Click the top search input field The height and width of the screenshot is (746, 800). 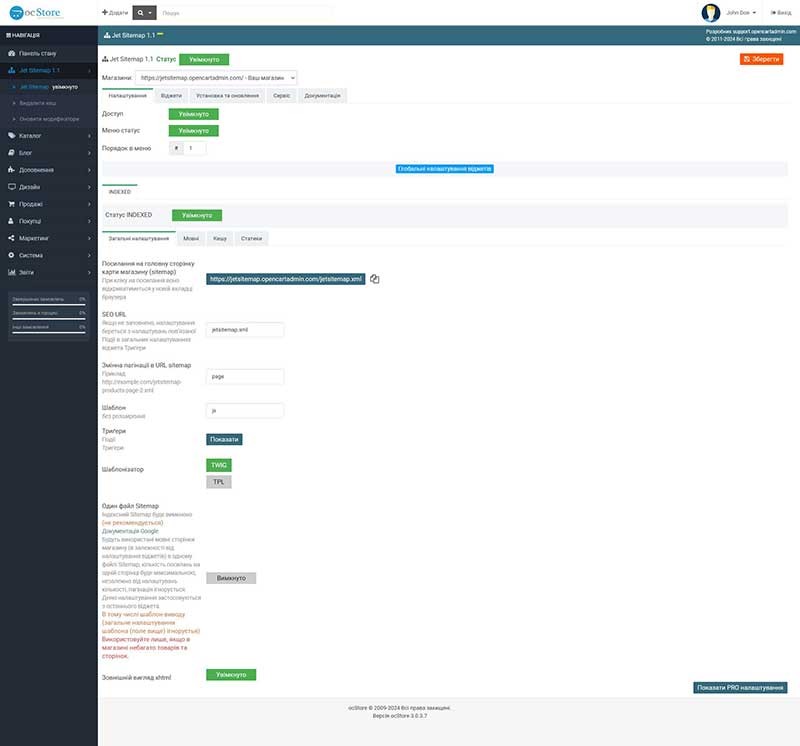tap(246, 13)
